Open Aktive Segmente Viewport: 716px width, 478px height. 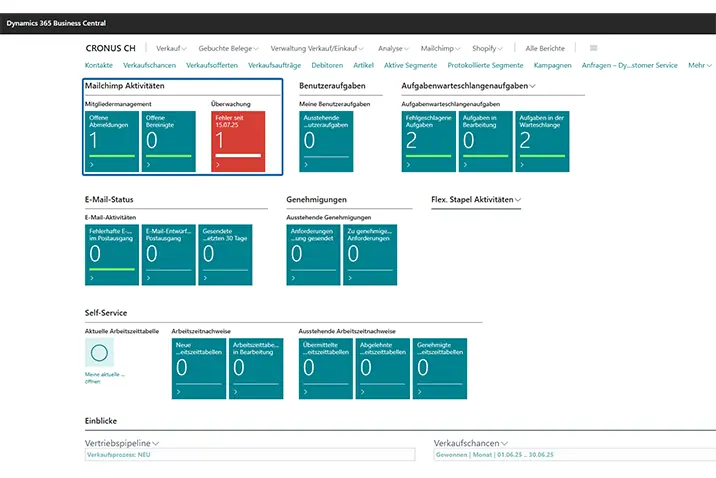[410, 65]
